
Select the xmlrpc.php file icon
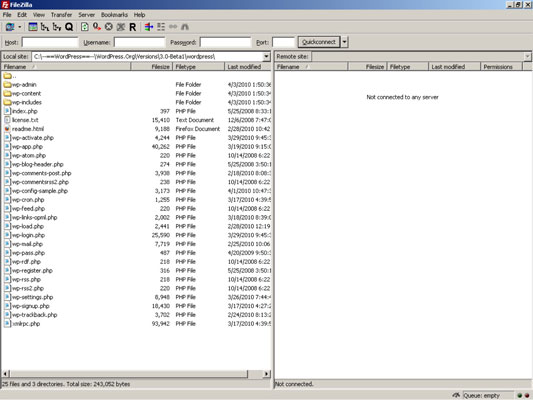pyautogui.click(x=7, y=324)
